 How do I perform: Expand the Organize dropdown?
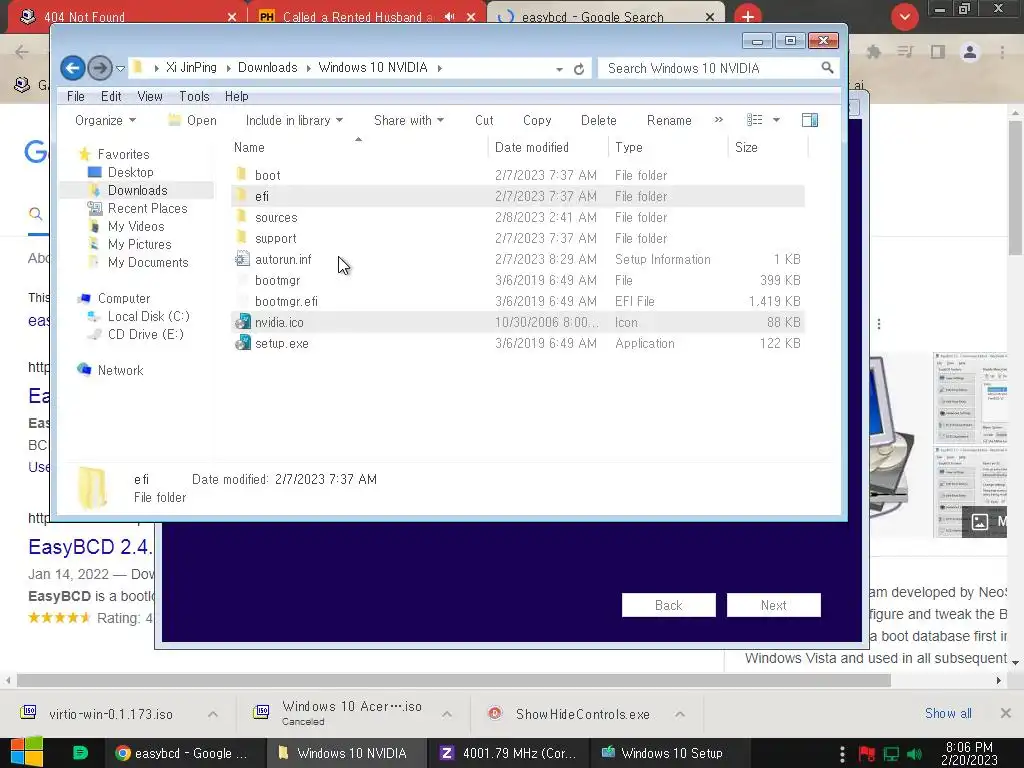click(105, 120)
